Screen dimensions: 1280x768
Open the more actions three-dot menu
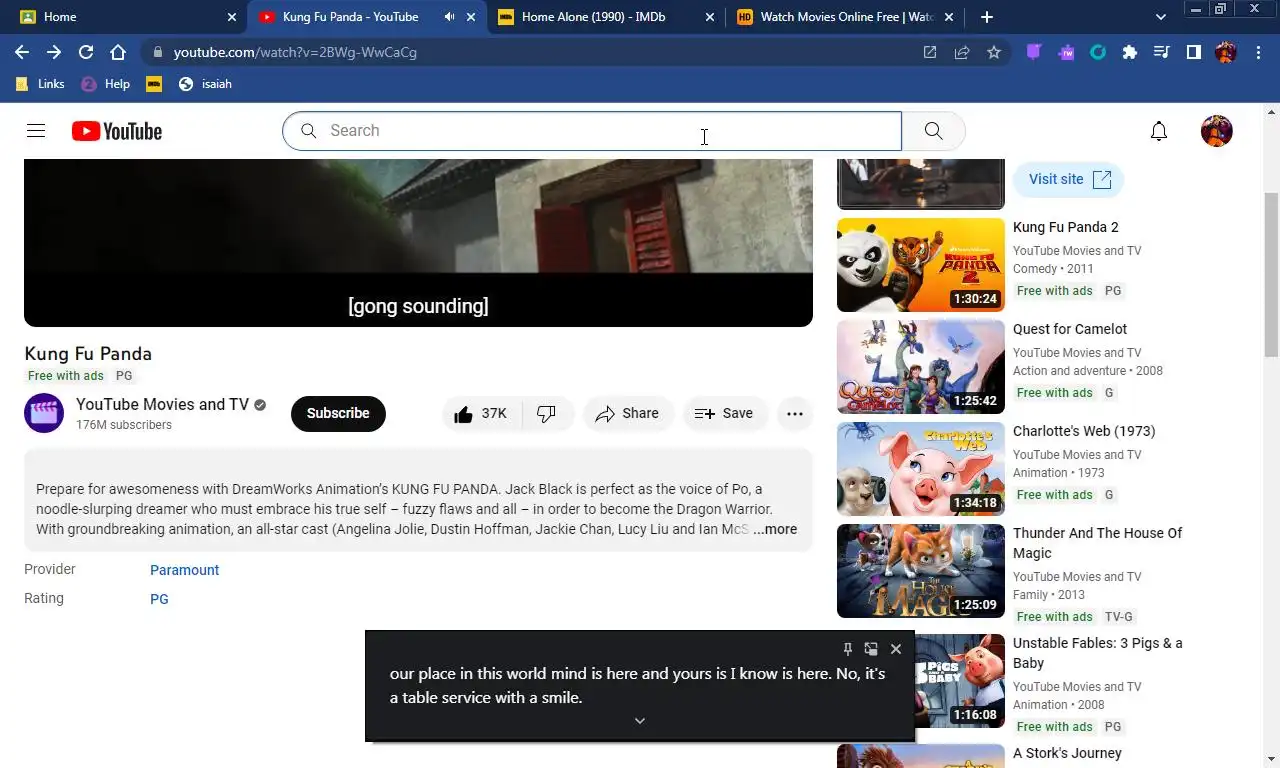pyautogui.click(x=795, y=414)
